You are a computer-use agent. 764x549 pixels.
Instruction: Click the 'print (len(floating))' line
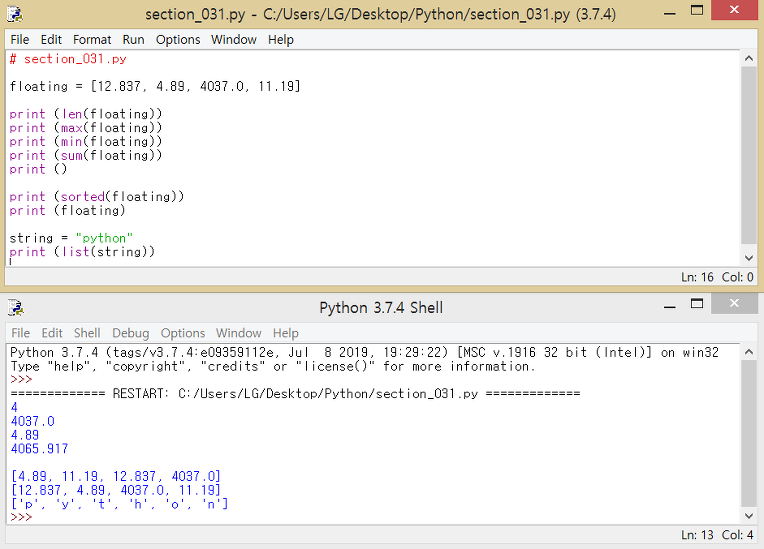(85, 114)
